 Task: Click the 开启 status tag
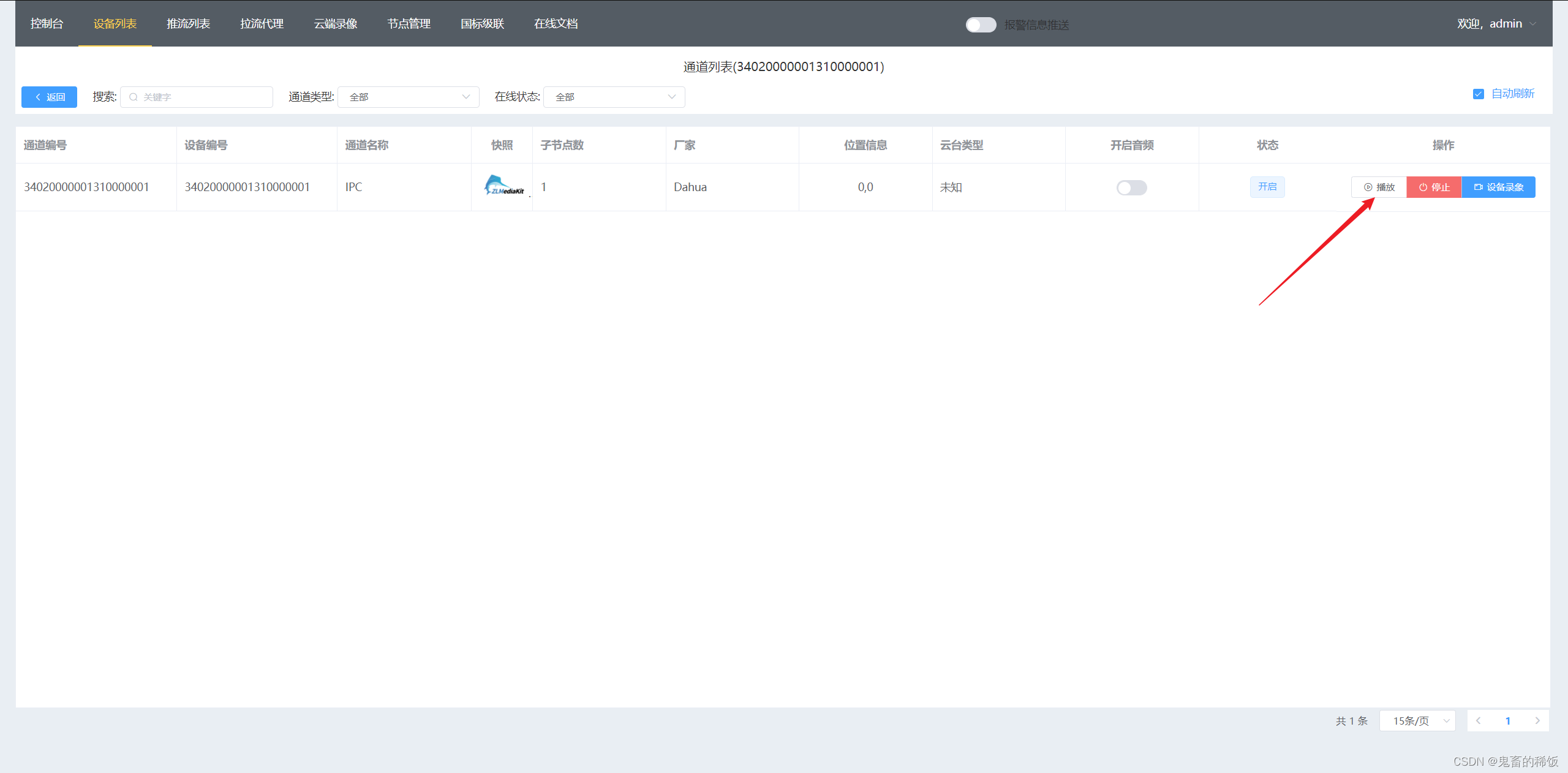1267,187
